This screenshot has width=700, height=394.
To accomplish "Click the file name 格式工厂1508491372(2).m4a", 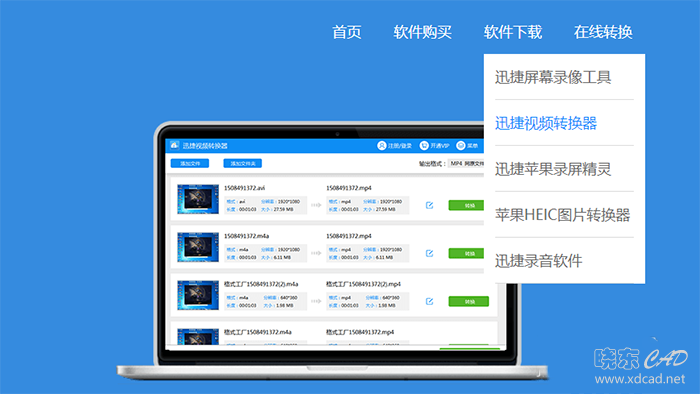I will [261, 284].
